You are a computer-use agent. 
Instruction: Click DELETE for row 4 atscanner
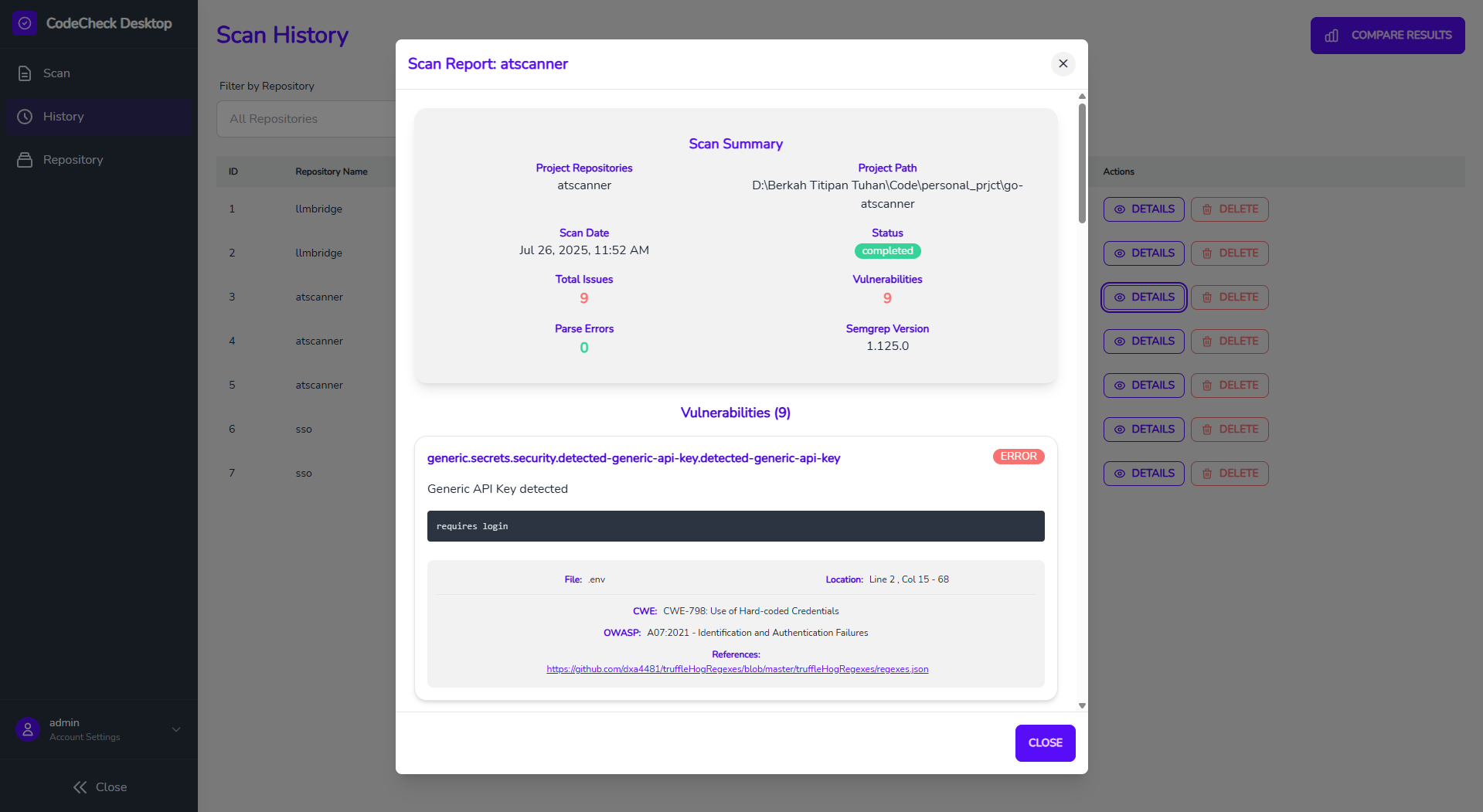[x=1230, y=341]
